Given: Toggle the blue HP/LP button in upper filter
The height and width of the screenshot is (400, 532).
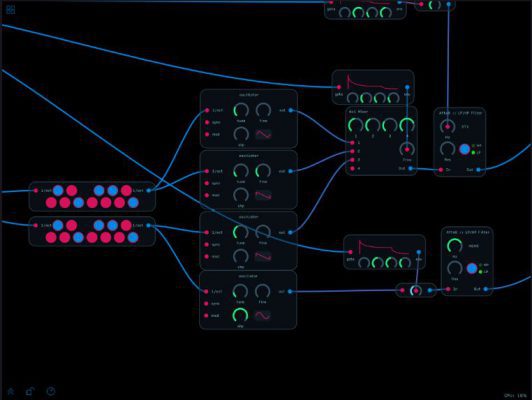Looking at the screenshot, I should pos(464,149).
